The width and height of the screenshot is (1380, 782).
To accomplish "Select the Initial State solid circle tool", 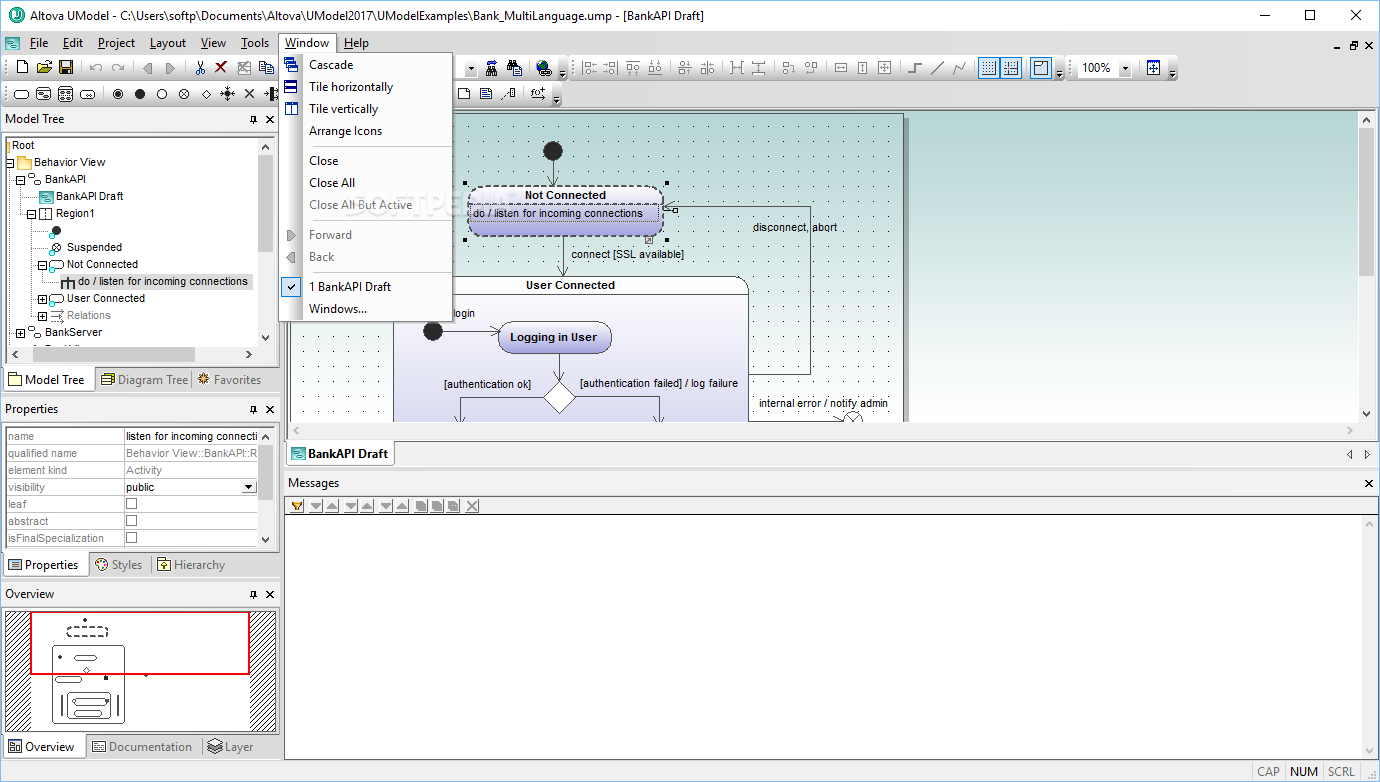I will [140, 94].
